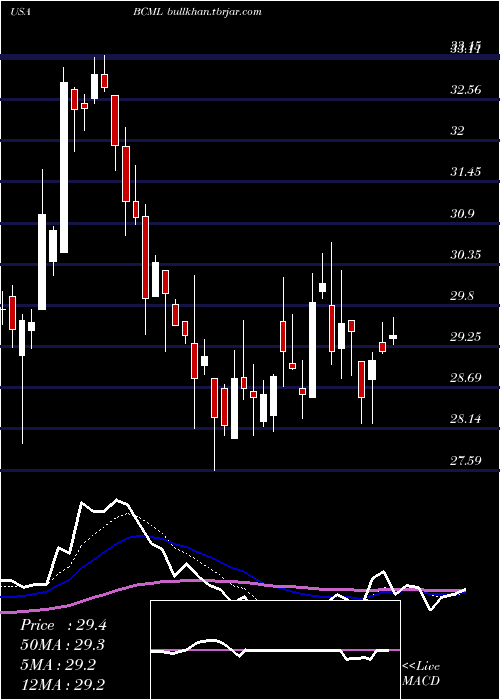500x700 pixels.
Task: Click the 29.8 price level label
Action: [462, 296]
